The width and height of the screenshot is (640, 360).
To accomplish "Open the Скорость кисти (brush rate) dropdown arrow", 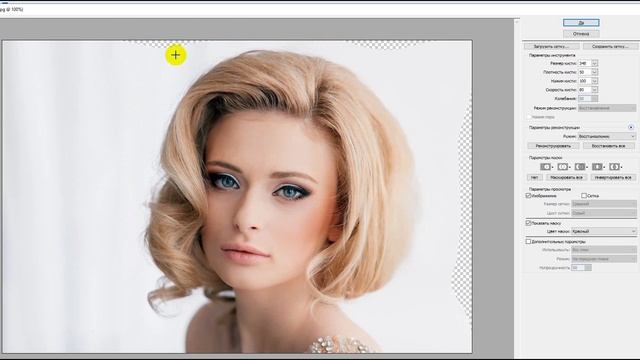I will pyautogui.click(x=594, y=89).
